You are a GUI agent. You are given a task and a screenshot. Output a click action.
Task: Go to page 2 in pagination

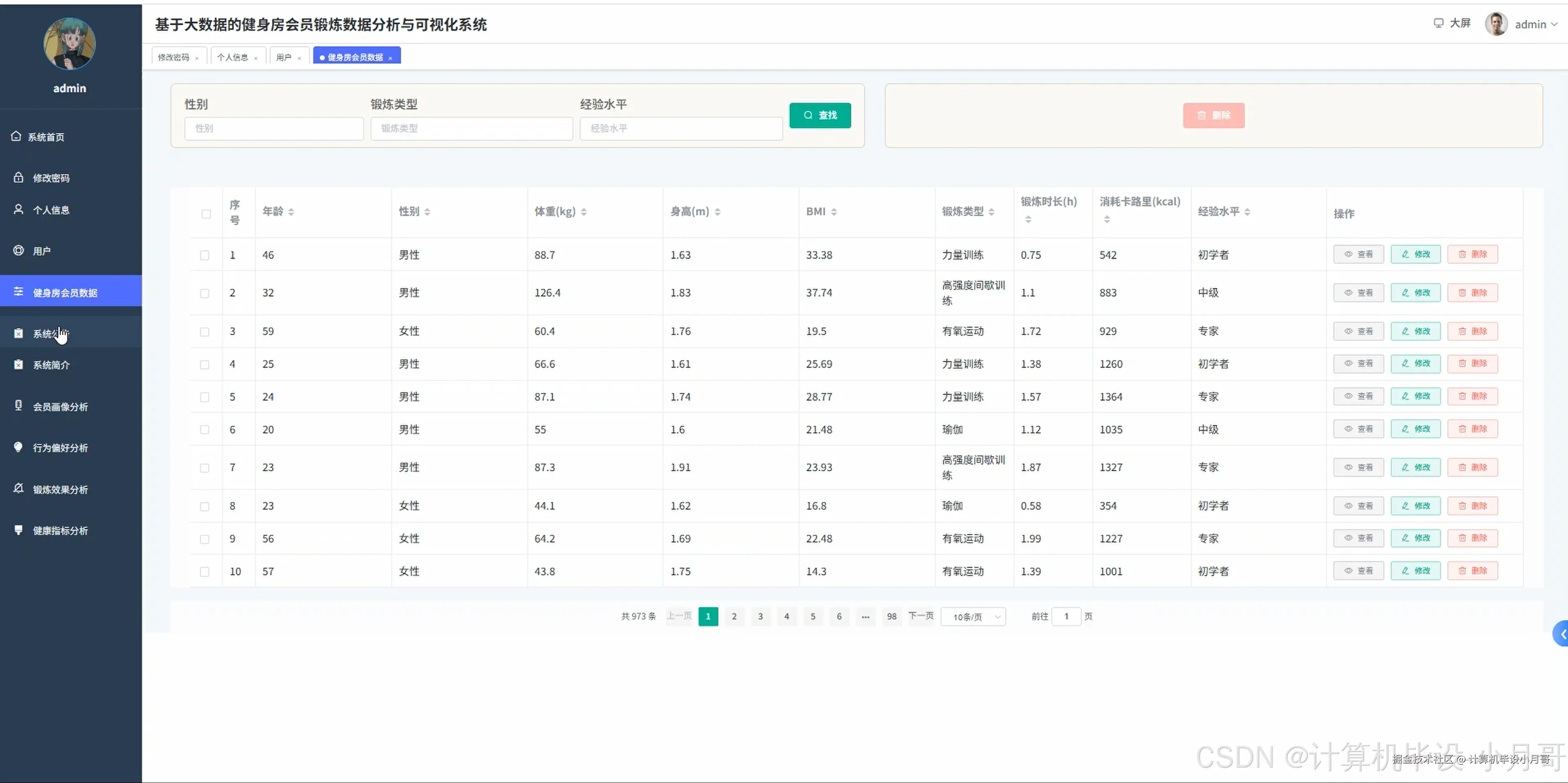click(x=734, y=616)
